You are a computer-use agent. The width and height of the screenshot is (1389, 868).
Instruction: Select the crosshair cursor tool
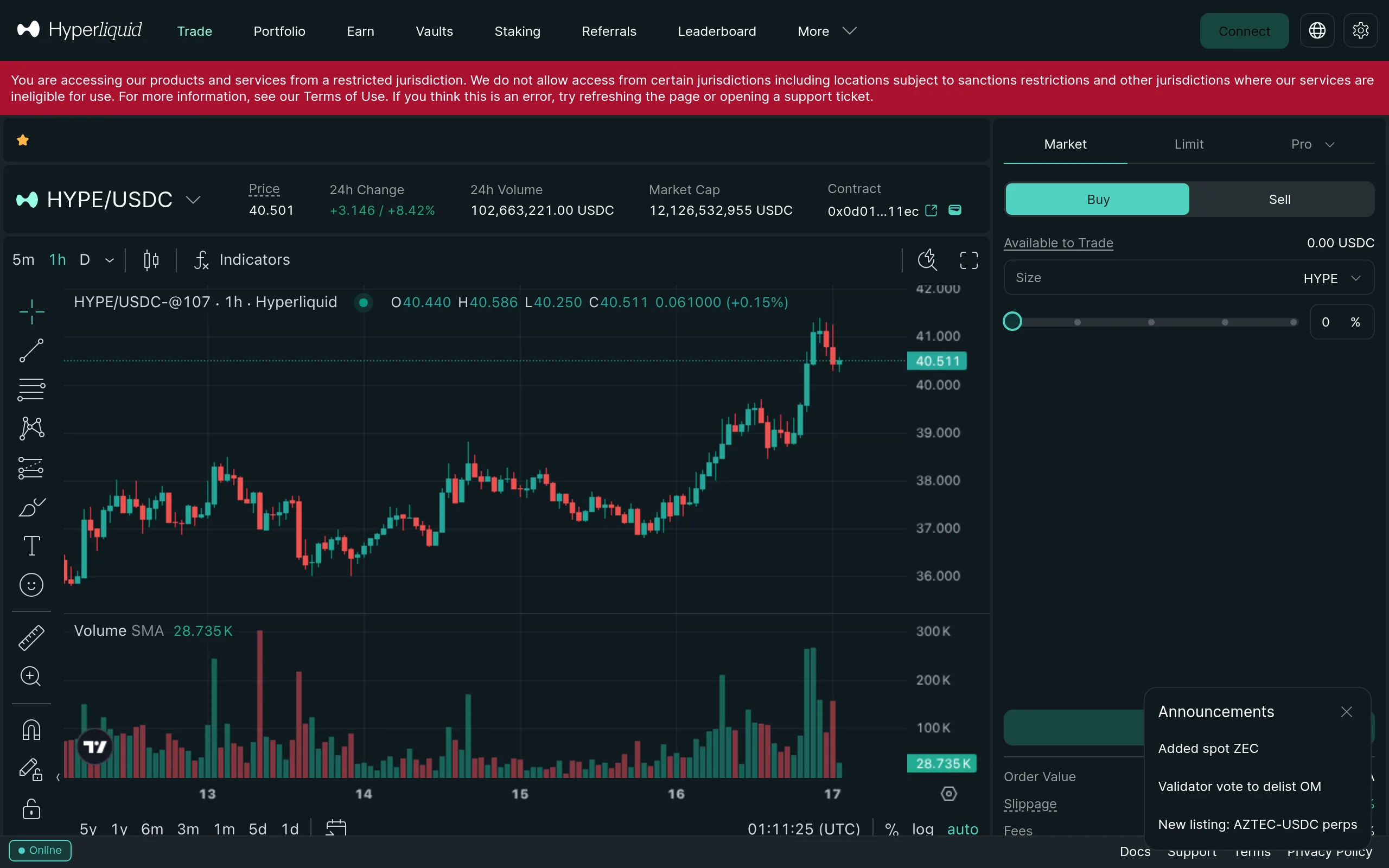point(31,312)
